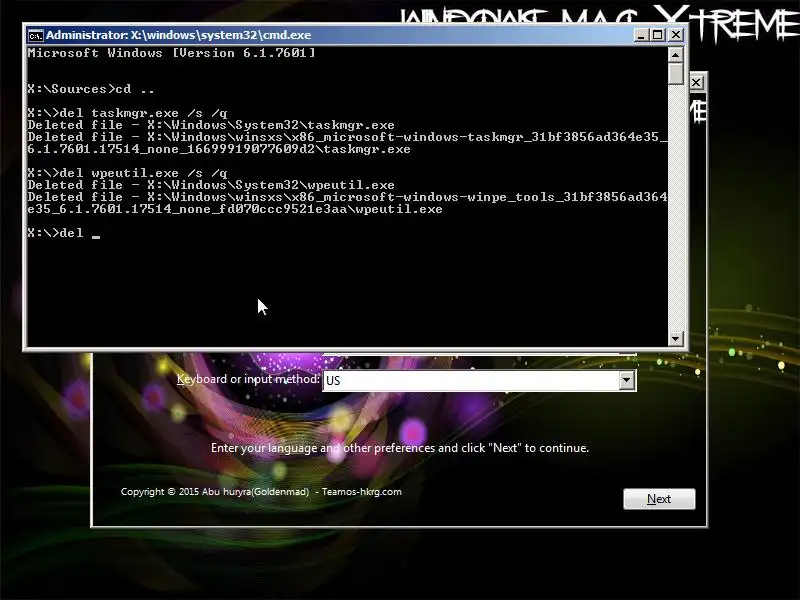Close the setup window behind the console
The width and height of the screenshot is (800, 600).
[x=697, y=83]
